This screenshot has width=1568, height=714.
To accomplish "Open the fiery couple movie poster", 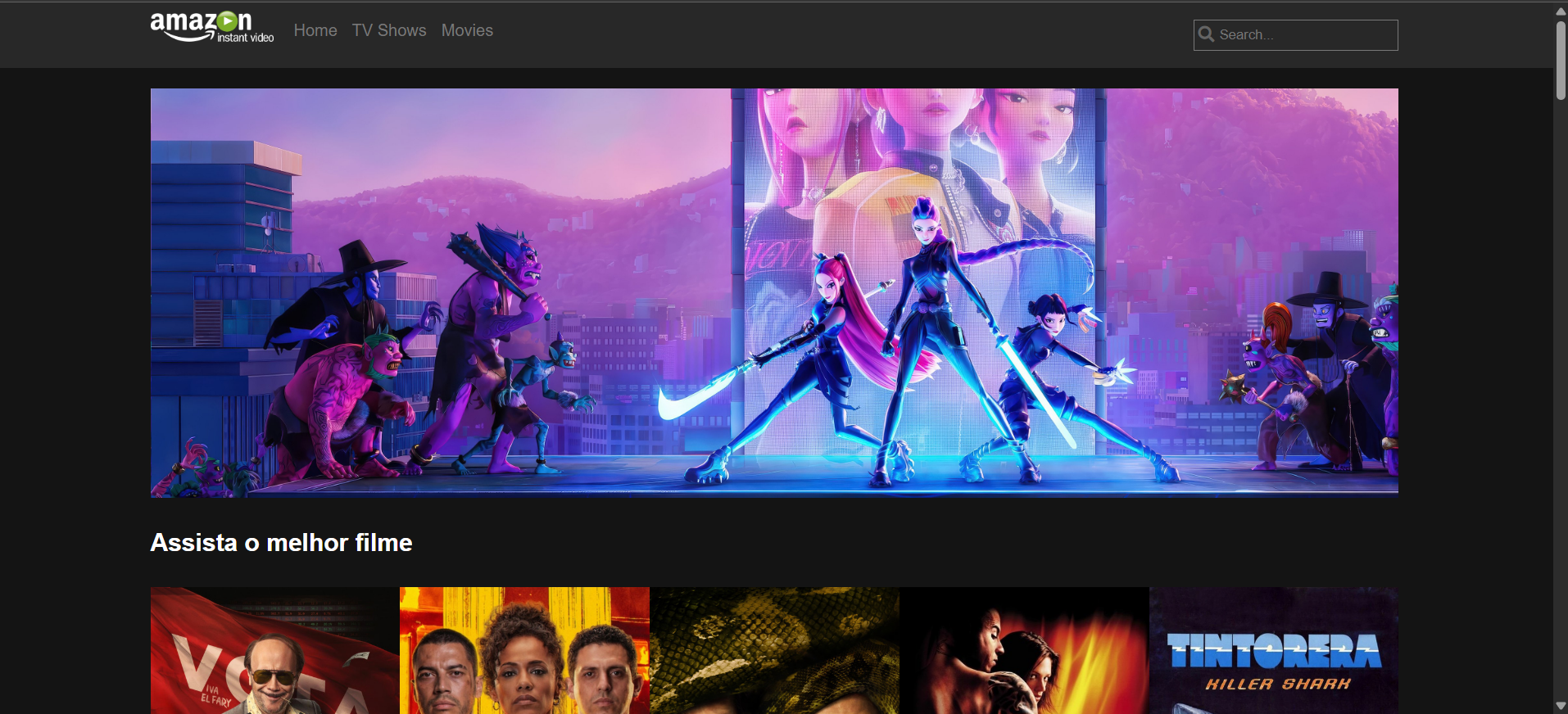I will pos(1024,650).
